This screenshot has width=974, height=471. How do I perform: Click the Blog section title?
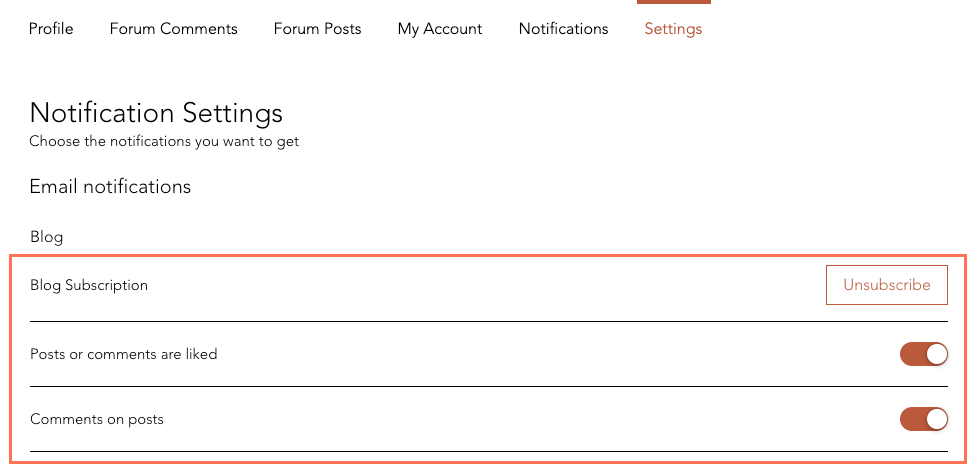tap(47, 237)
